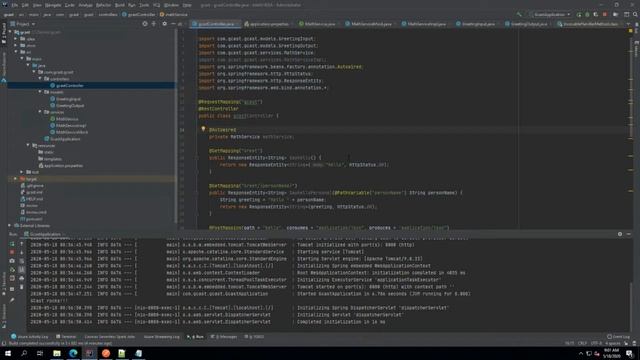Click the Up the Stack Trace arrow
Viewport: 640px width, 360px height.
[22, 244]
